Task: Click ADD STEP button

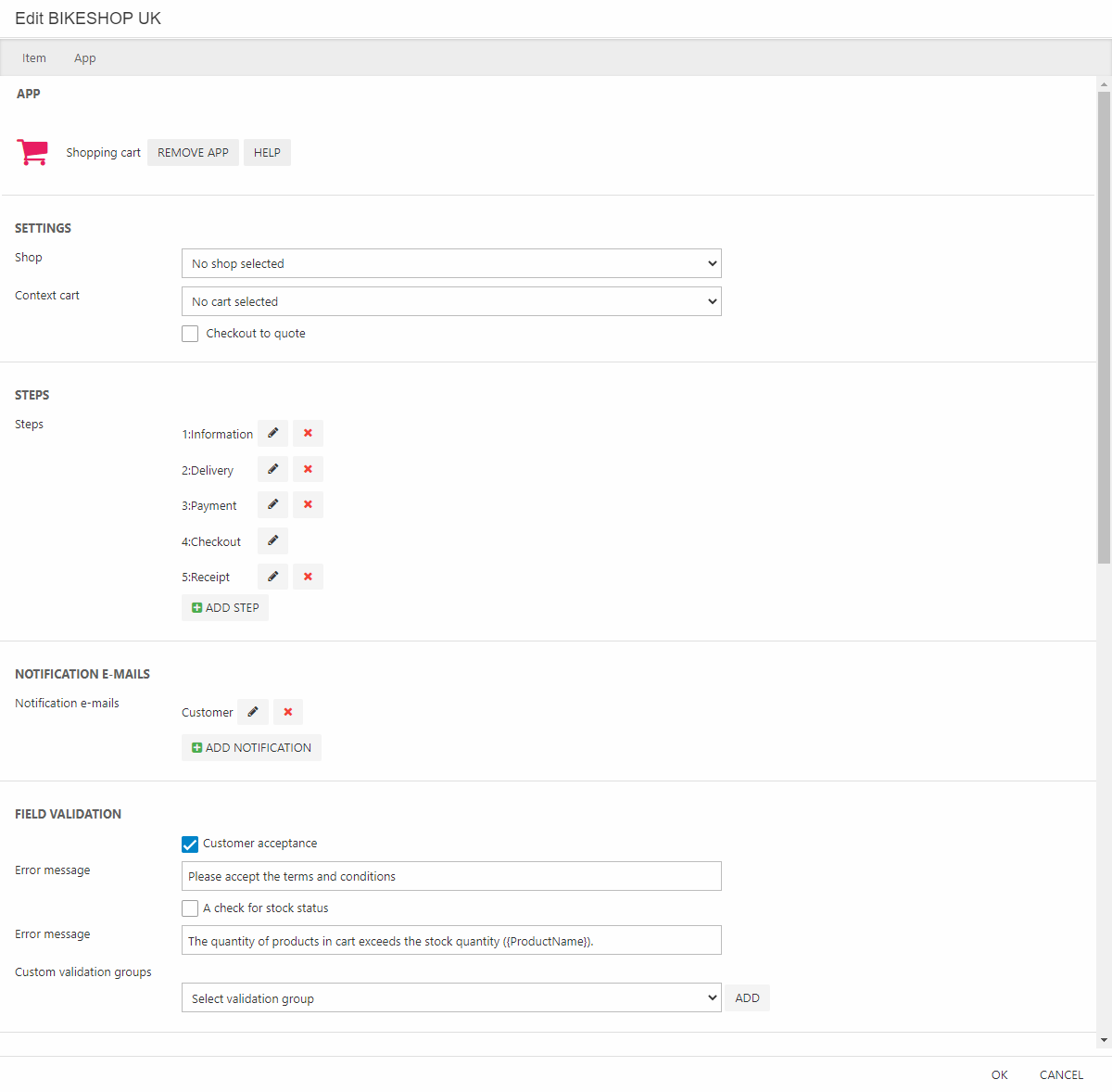Action: click(x=225, y=608)
